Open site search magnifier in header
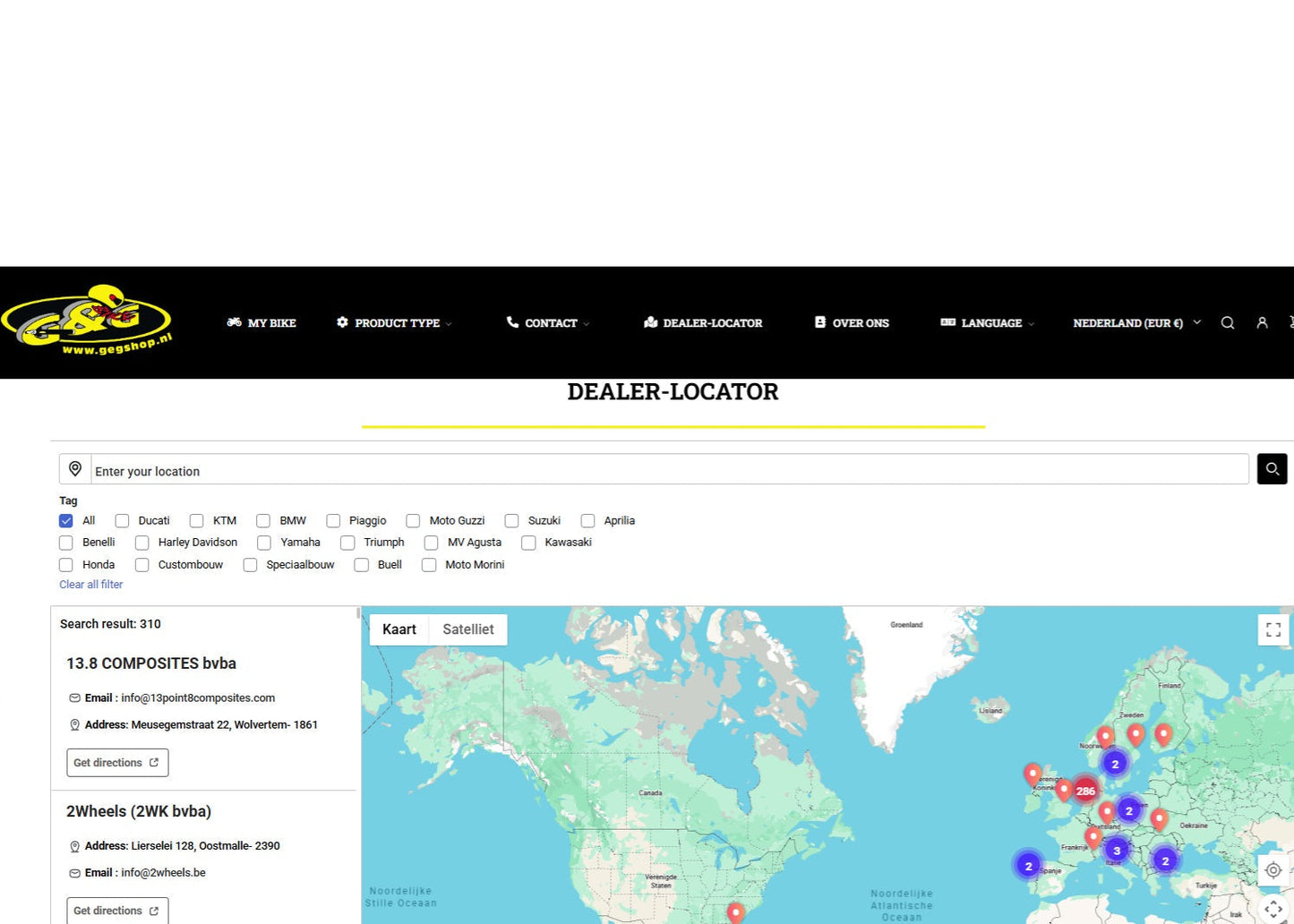 (x=1228, y=323)
